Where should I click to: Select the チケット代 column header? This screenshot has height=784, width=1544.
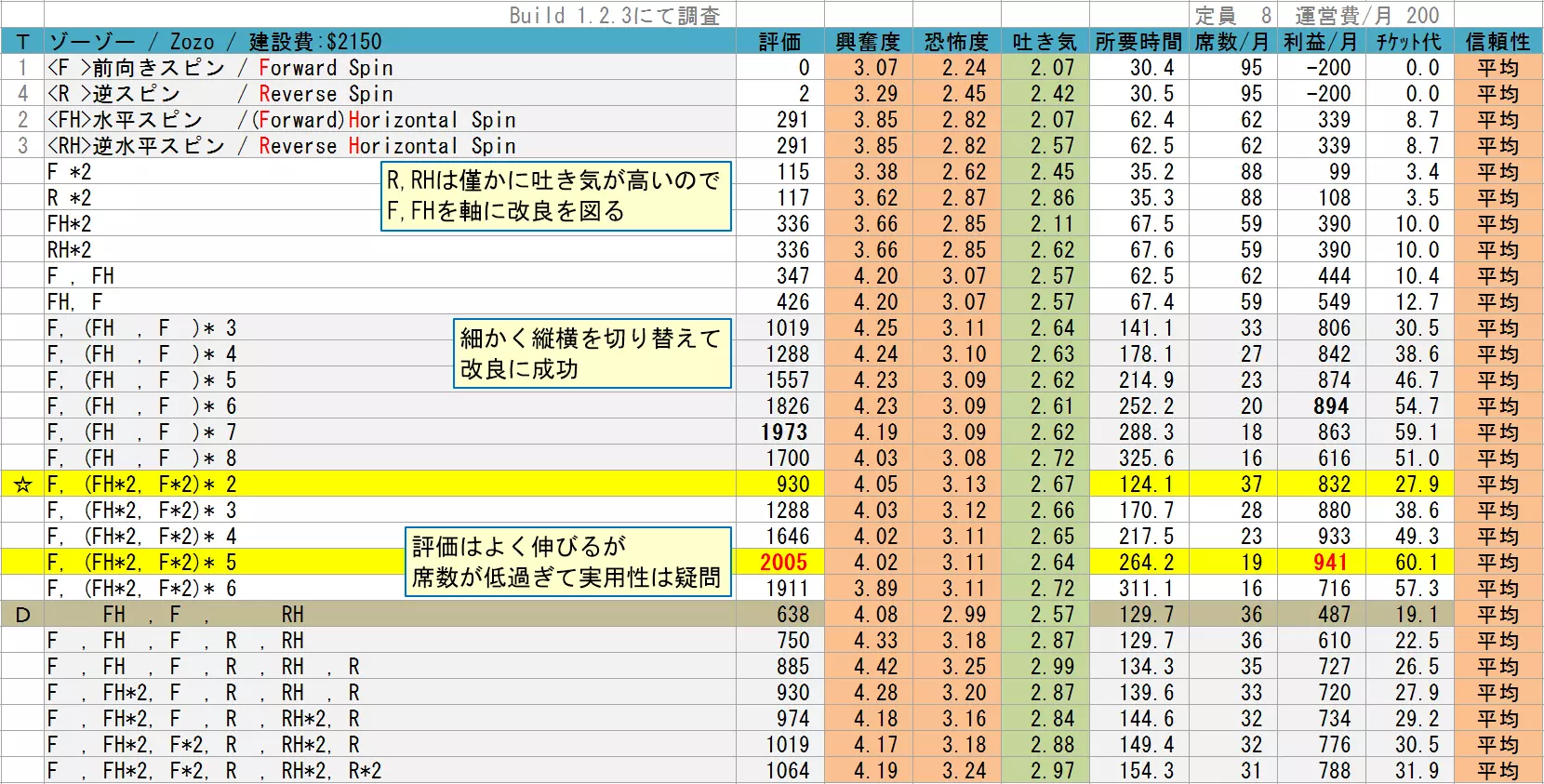pyautogui.click(x=1409, y=42)
